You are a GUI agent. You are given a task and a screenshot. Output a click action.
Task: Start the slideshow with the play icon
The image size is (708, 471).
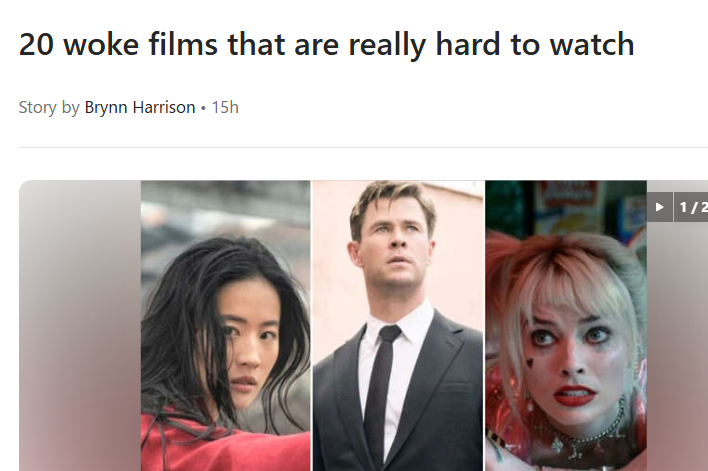(x=660, y=207)
